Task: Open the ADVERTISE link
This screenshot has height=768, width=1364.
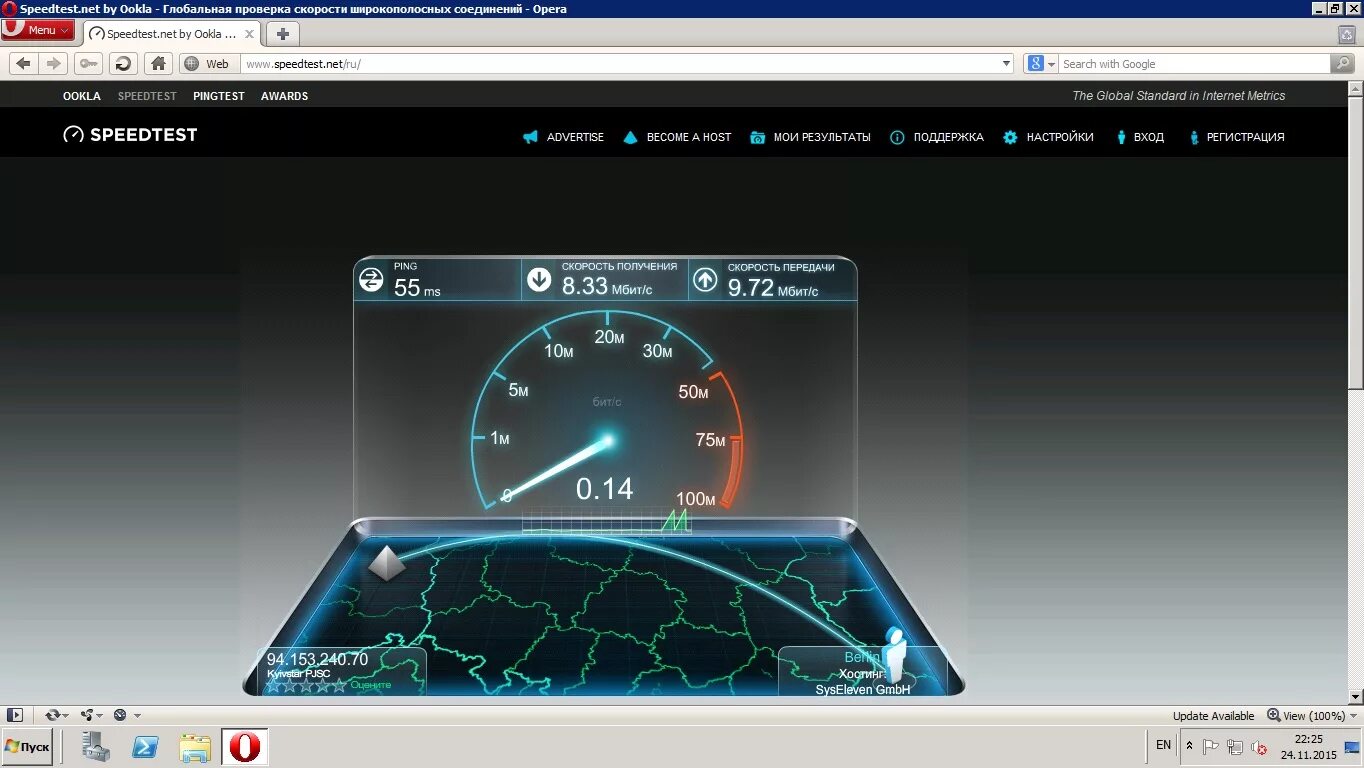Action: click(575, 137)
